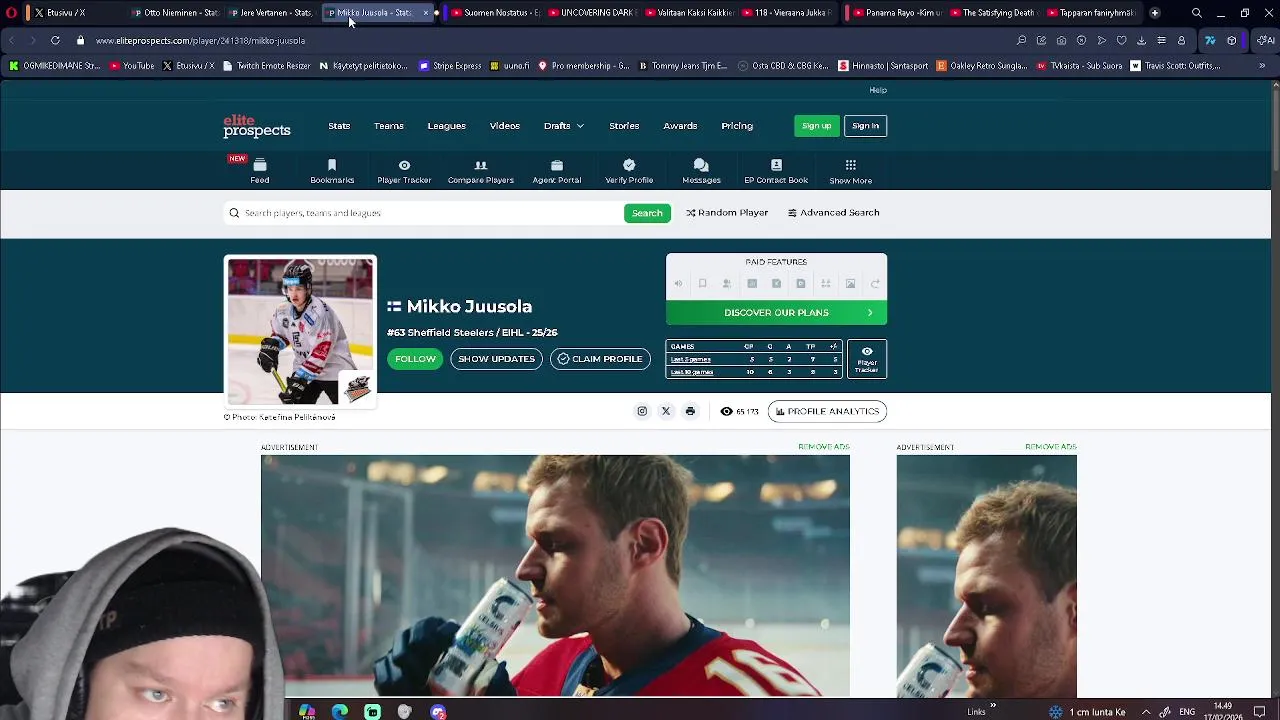Open EP Contact Book
The height and width of the screenshot is (720, 1280).
pyautogui.click(x=776, y=171)
